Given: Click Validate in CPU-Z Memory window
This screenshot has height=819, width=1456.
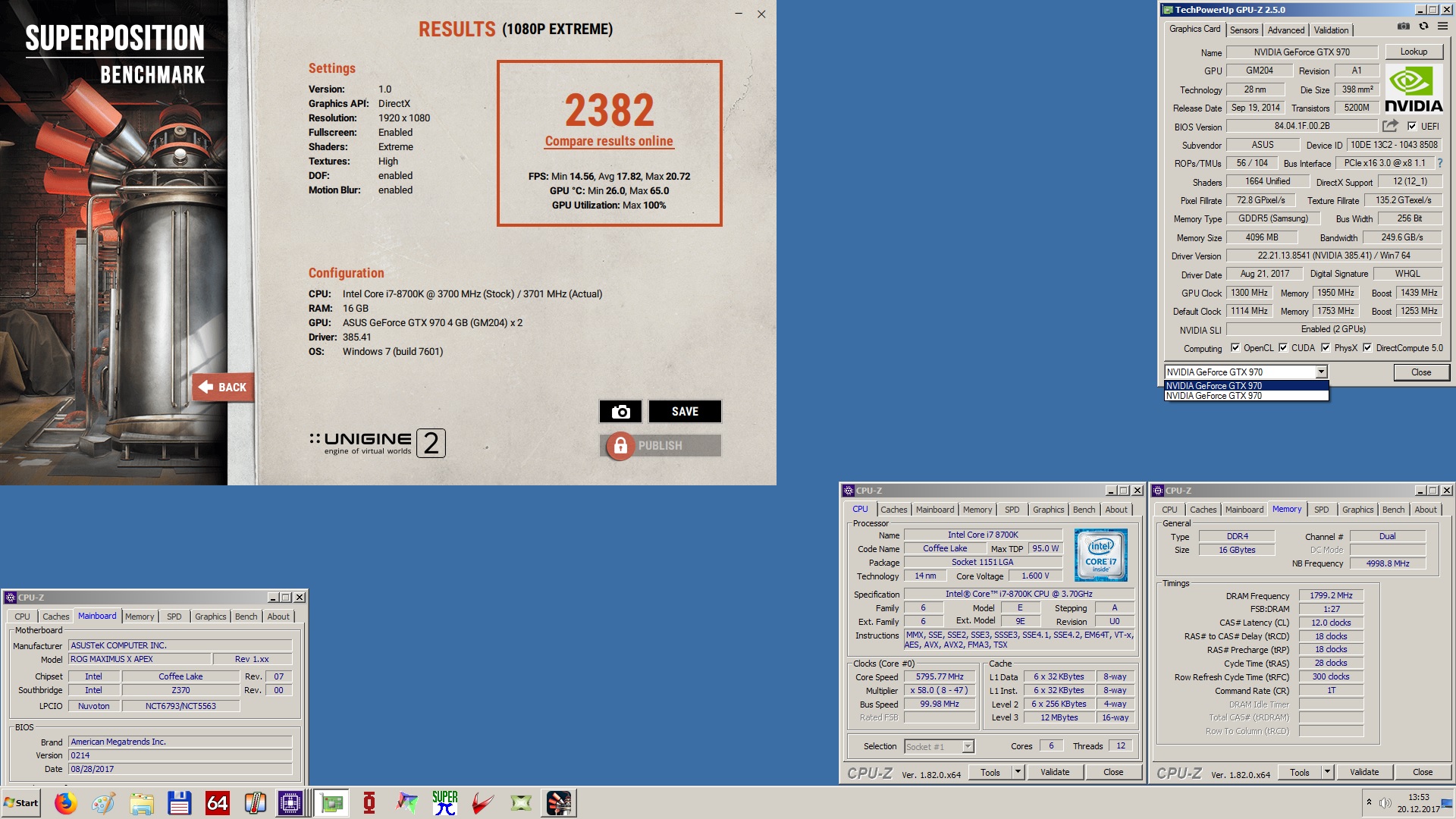Looking at the screenshot, I should (x=1364, y=772).
